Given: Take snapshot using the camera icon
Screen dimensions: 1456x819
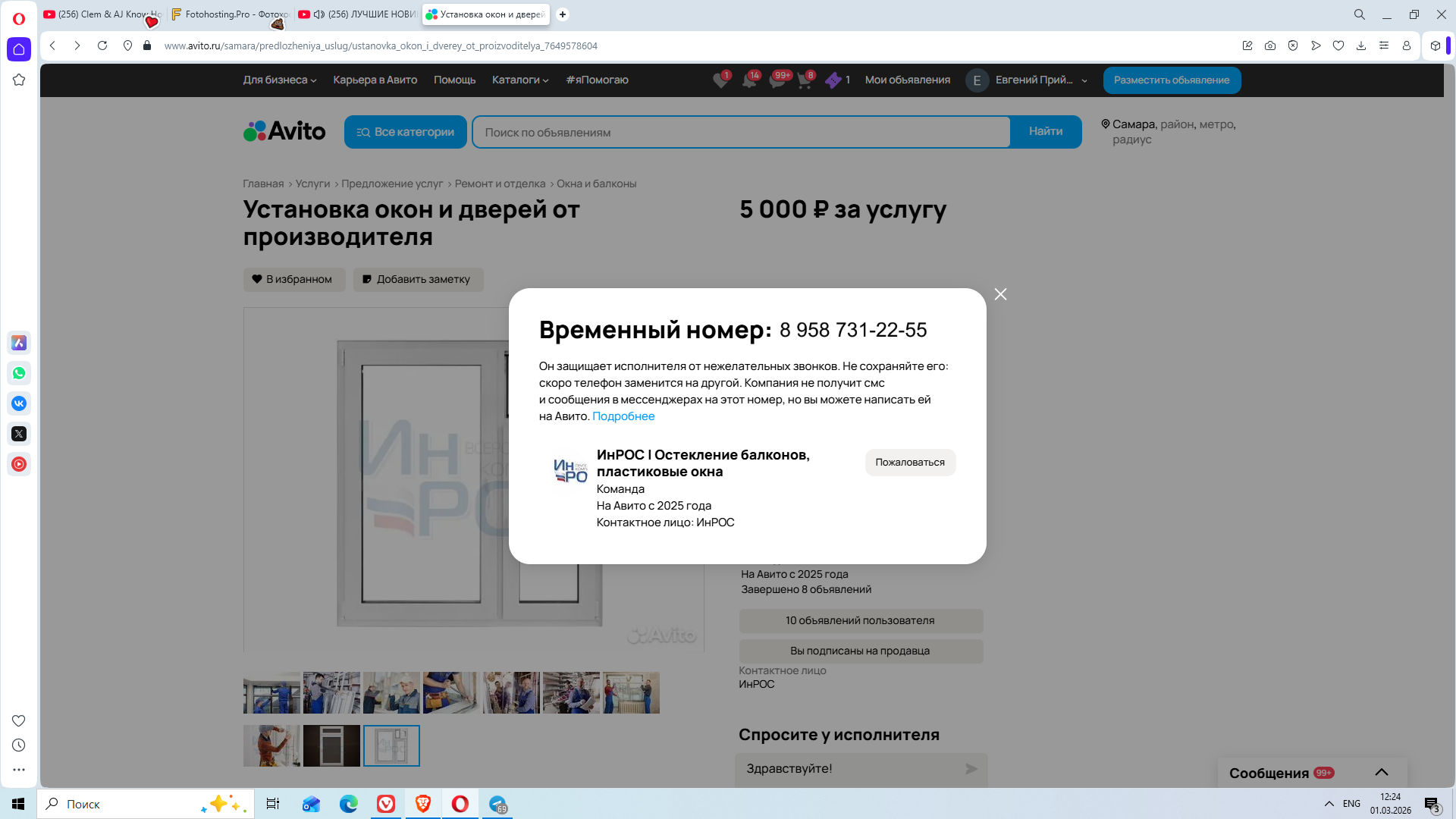Looking at the screenshot, I should pyautogui.click(x=1270, y=45).
